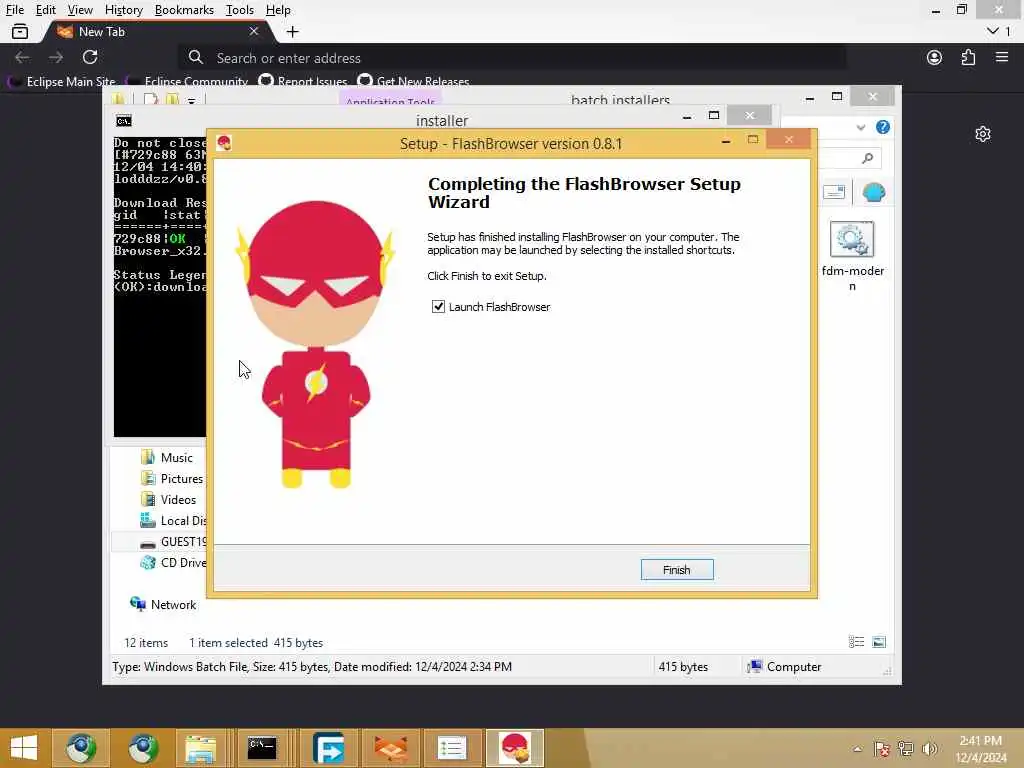1024x768 pixels.
Task: Open the Windows Start button
Action: pos(24,748)
